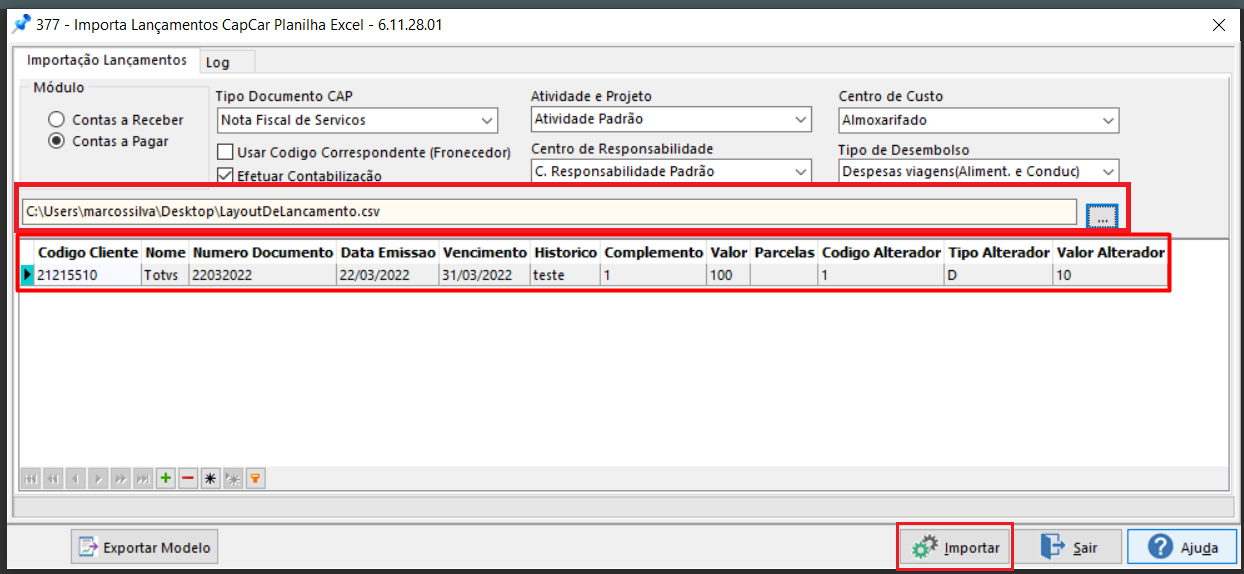Image resolution: width=1244 pixels, height=574 pixels.
Task: Click Data Emissao column header
Action: (388, 253)
